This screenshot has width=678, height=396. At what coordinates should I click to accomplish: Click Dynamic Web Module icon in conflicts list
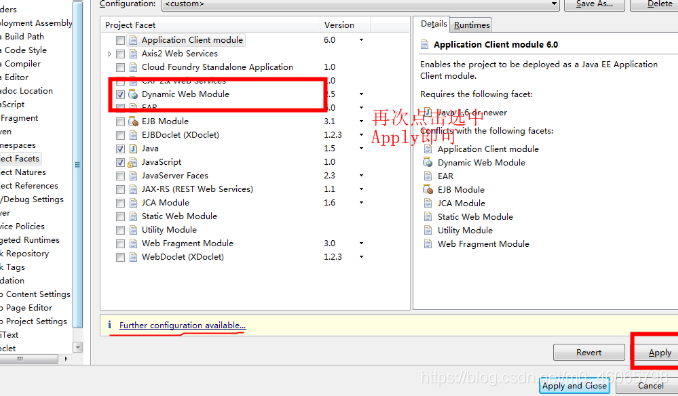428,163
